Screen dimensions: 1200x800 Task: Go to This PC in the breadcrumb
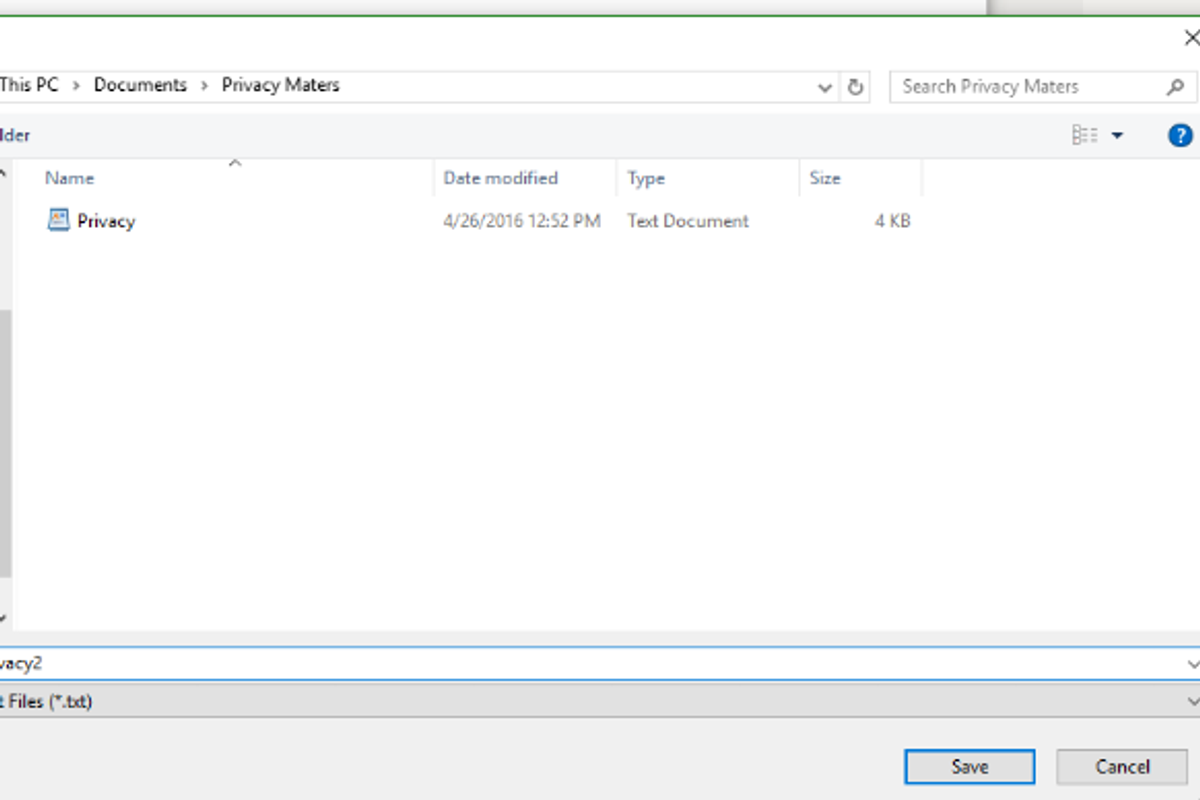(x=29, y=85)
